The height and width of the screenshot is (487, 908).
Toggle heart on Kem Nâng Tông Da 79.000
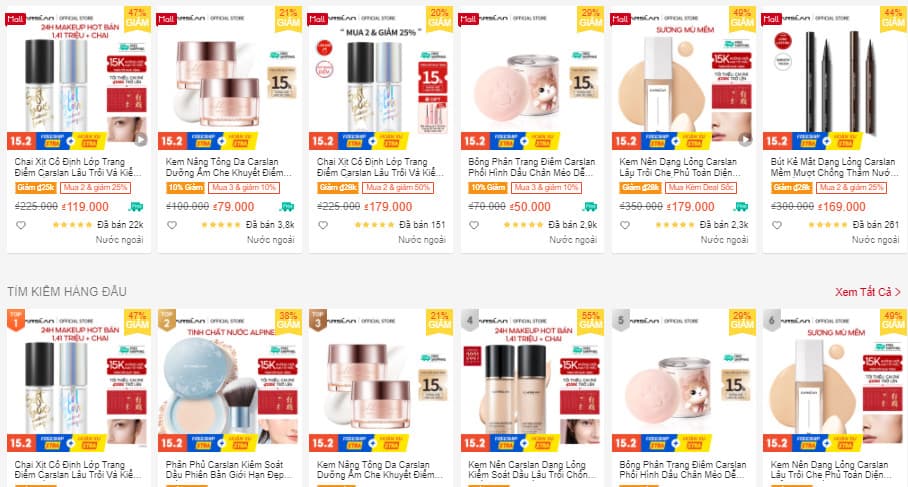click(172, 225)
